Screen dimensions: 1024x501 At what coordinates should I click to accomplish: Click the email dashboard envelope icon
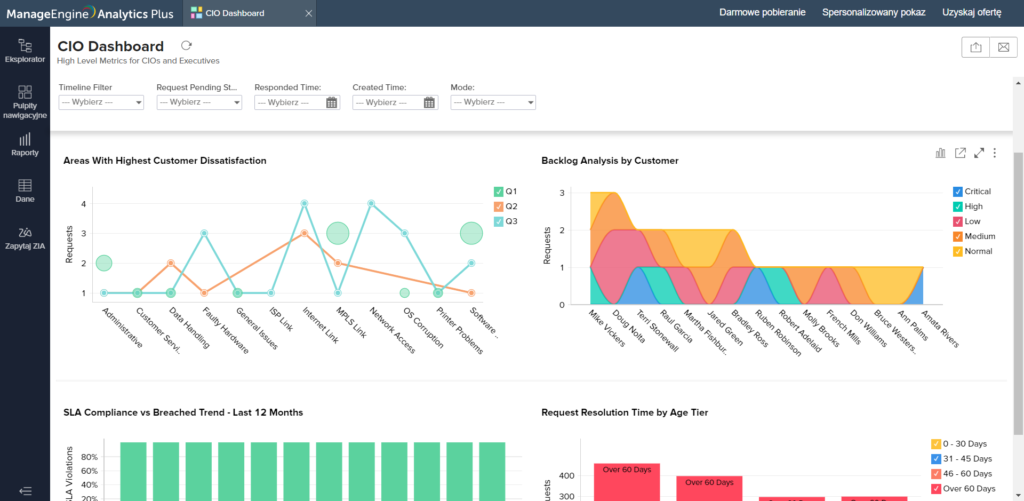(1003, 48)
